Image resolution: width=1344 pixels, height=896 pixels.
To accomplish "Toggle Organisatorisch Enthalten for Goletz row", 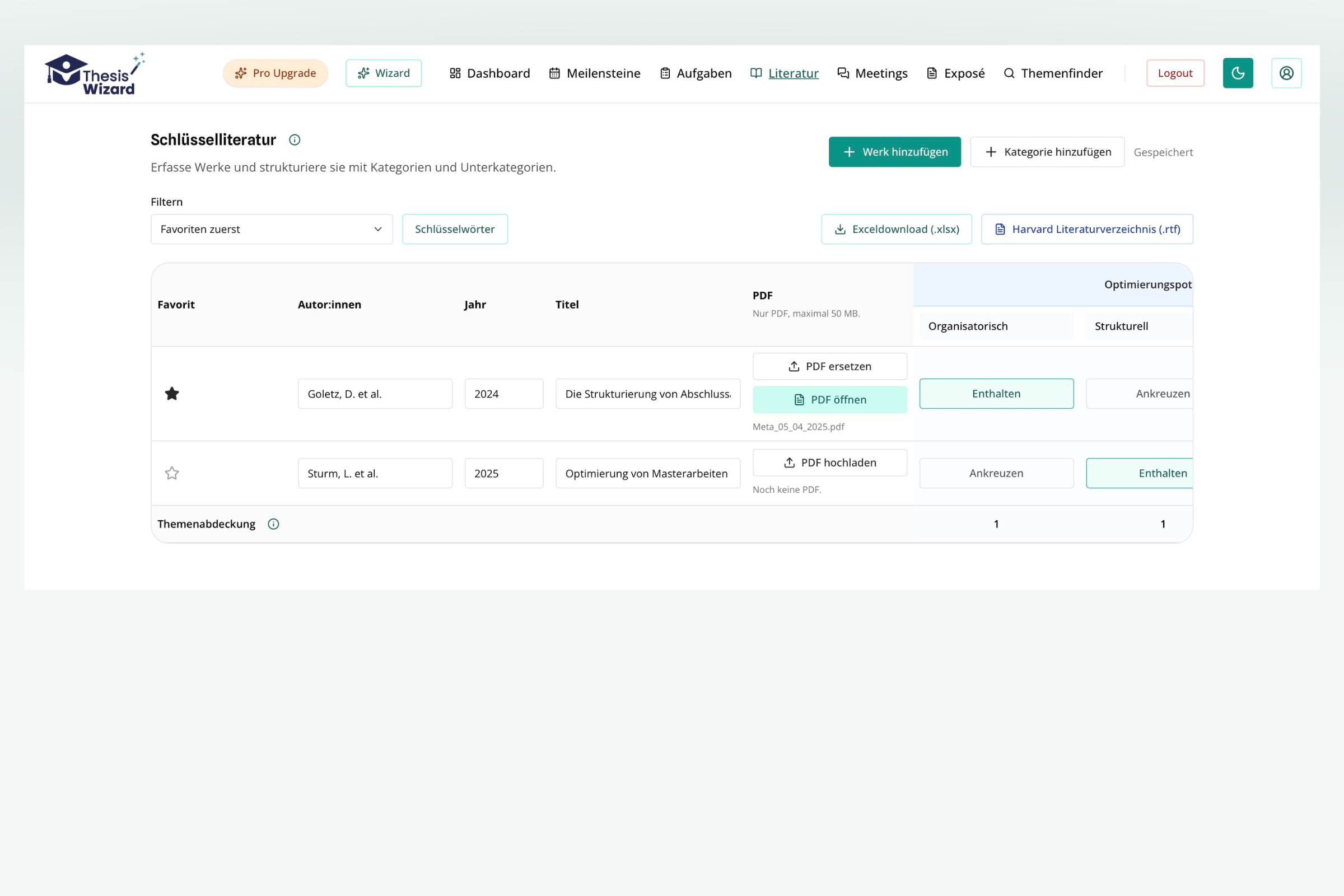I will click(x=996, y=394).
